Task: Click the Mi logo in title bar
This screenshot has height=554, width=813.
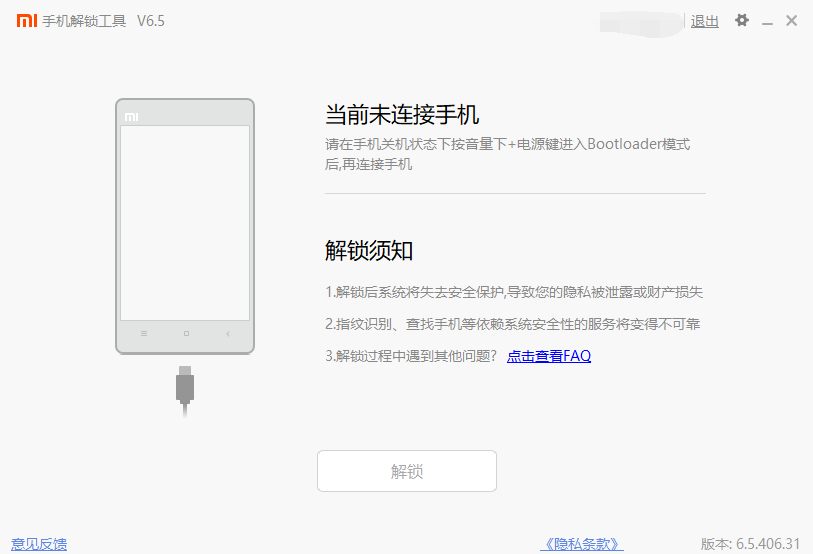Action: 27,21
